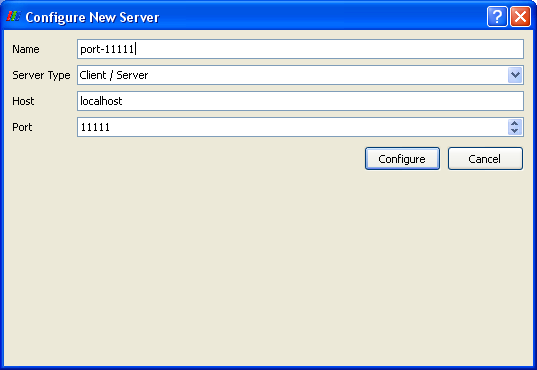Viewport: 537px width, 370px height.
Task: Click the ParaView icon in title bar
Action: [13, 16]
